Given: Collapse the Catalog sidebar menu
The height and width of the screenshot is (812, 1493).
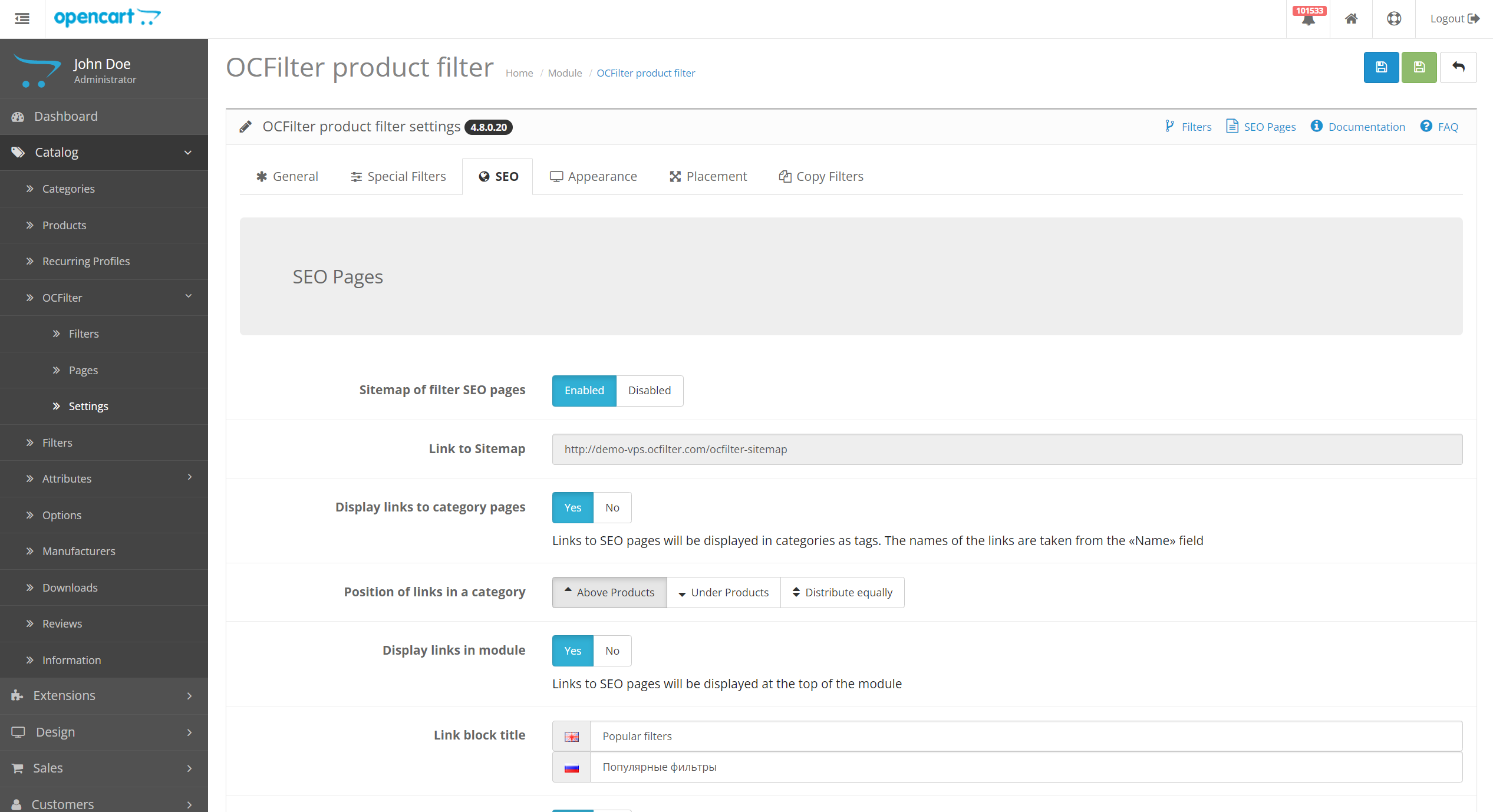Looking at the screenshot, I should coord(104,153).
